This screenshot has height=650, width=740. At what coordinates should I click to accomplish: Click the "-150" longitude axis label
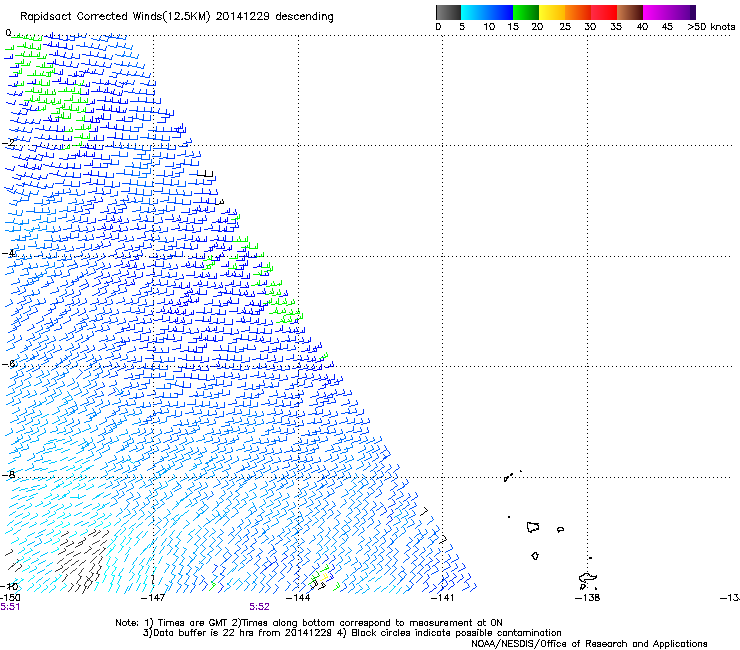[9, 598]
